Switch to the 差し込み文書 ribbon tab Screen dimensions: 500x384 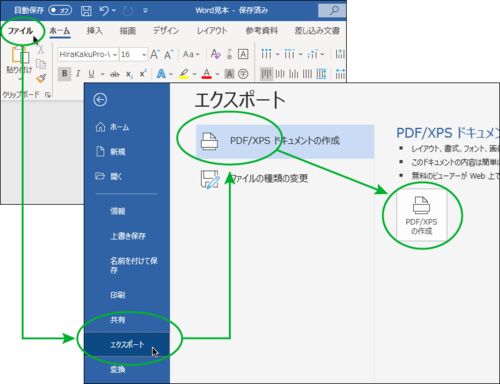pyautogui.click(x=317, y=31)
